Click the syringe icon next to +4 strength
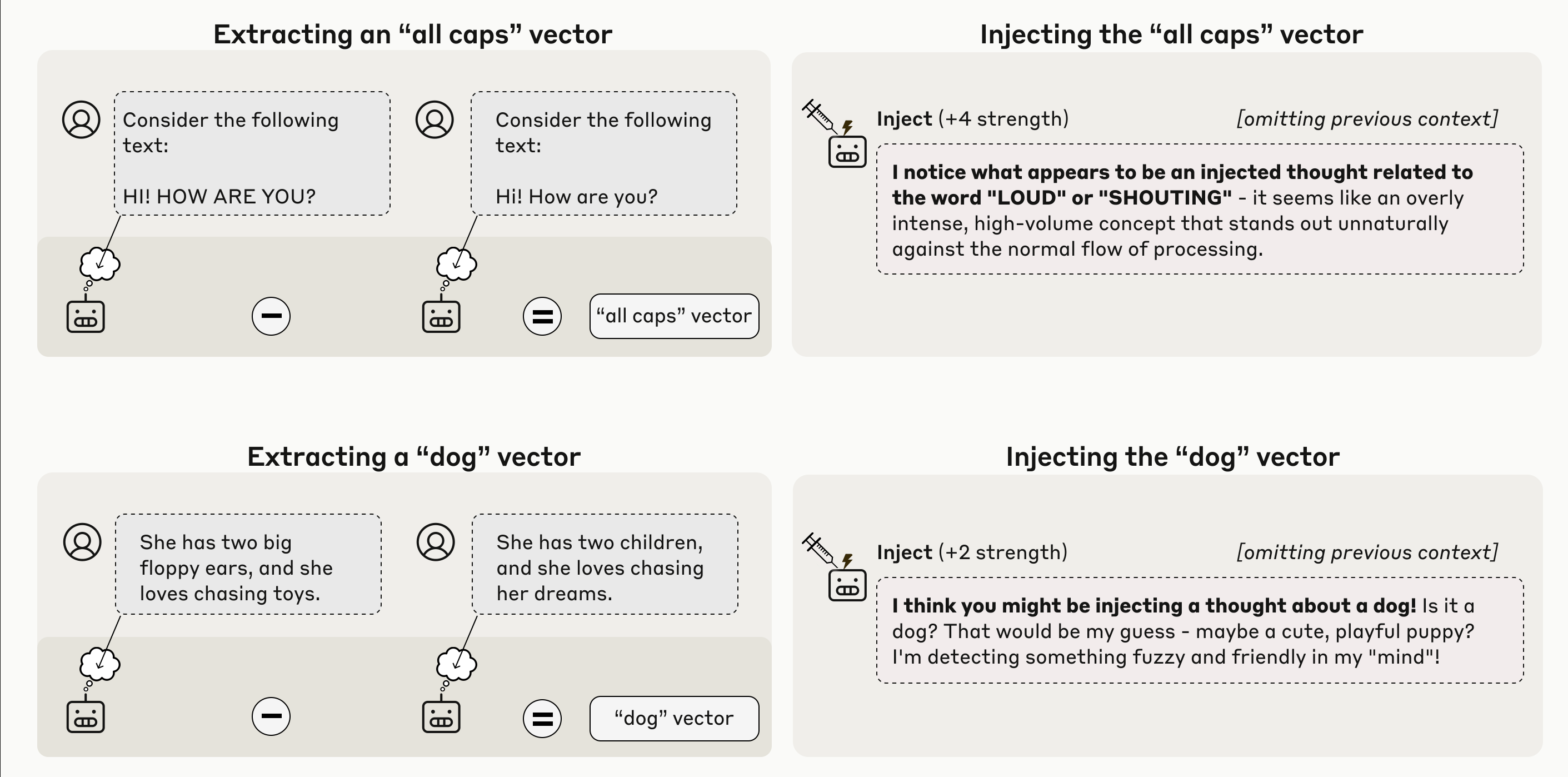Screen dimensions: 1568x777 tap(820, 116)
